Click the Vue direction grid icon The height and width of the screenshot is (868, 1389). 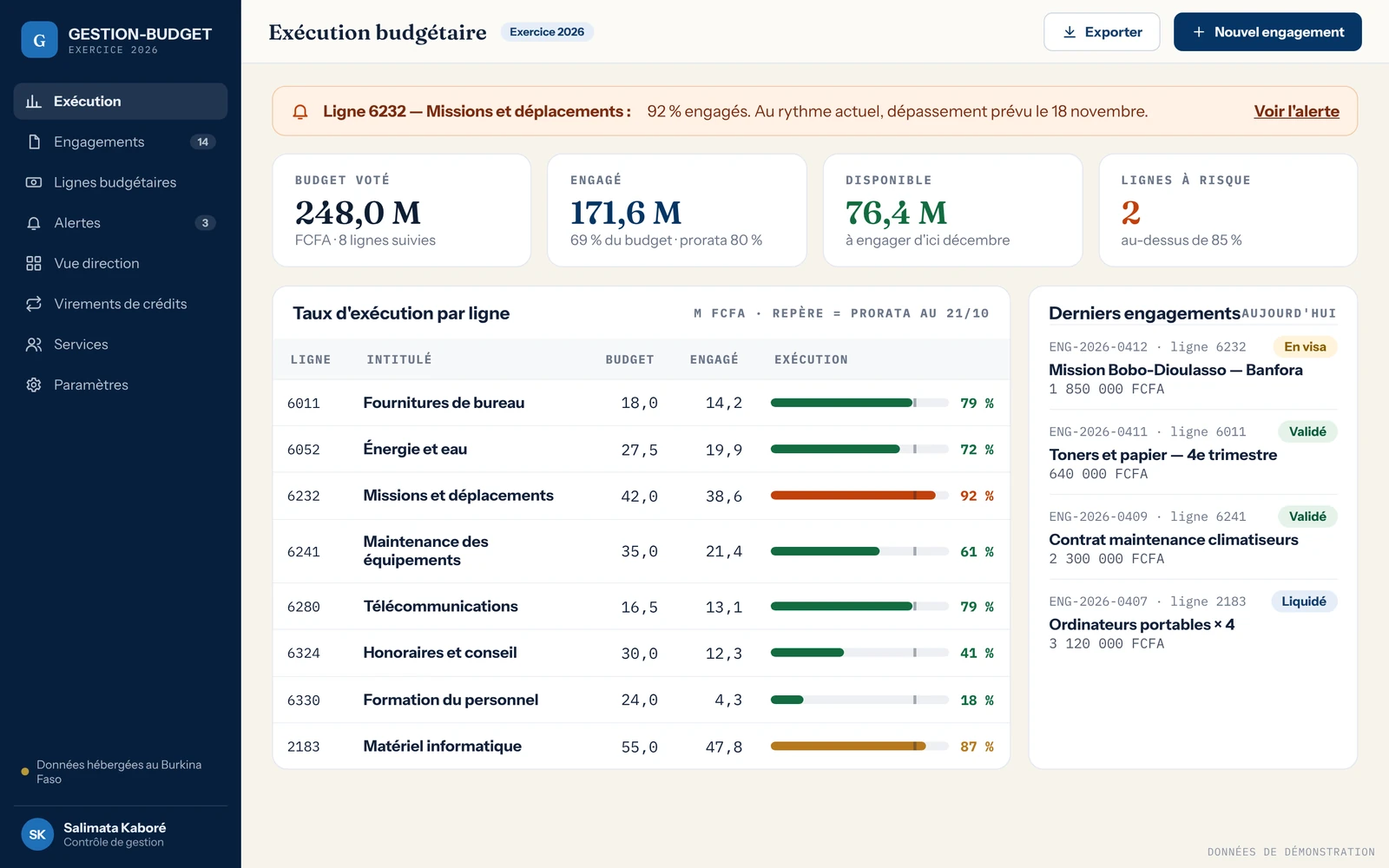(34, 263)
